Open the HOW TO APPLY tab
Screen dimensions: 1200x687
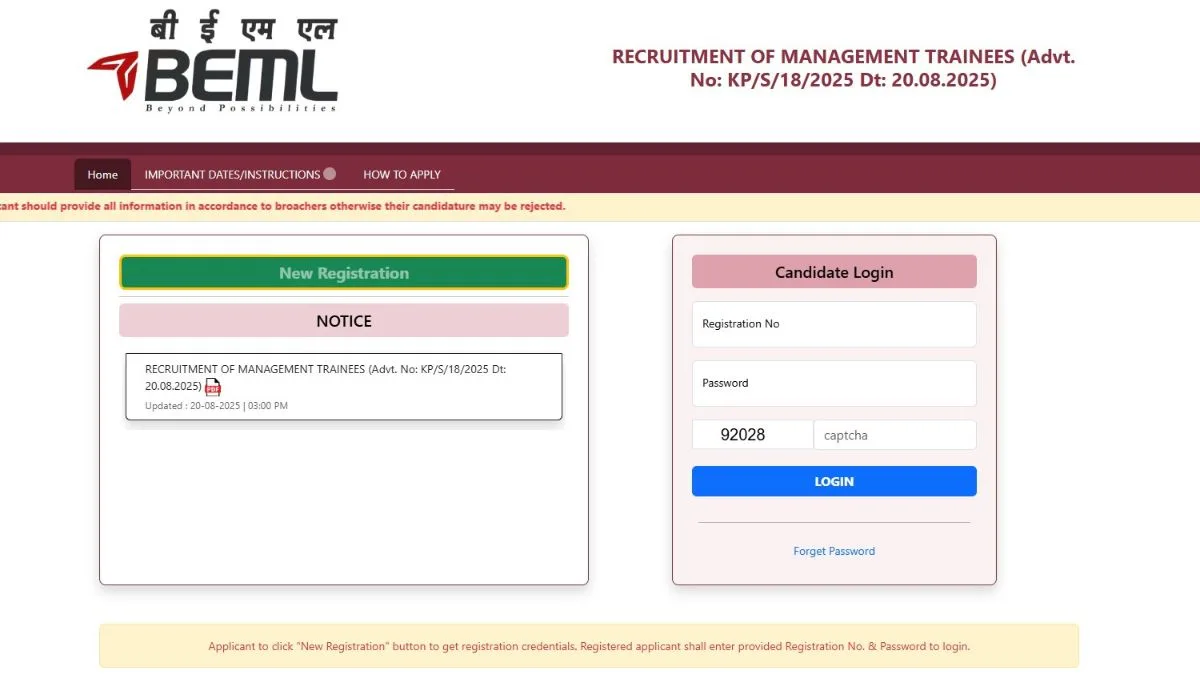pos(402,174)
